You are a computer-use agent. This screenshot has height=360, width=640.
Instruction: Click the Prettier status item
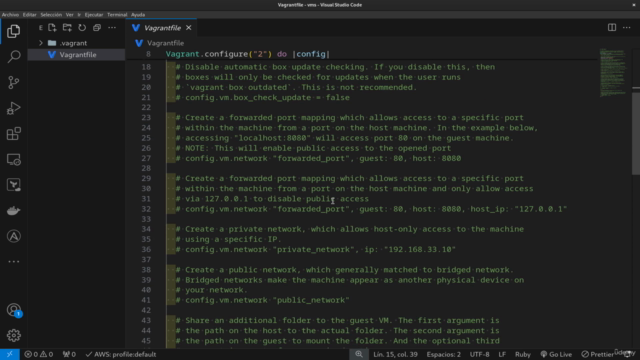point(597,354)
